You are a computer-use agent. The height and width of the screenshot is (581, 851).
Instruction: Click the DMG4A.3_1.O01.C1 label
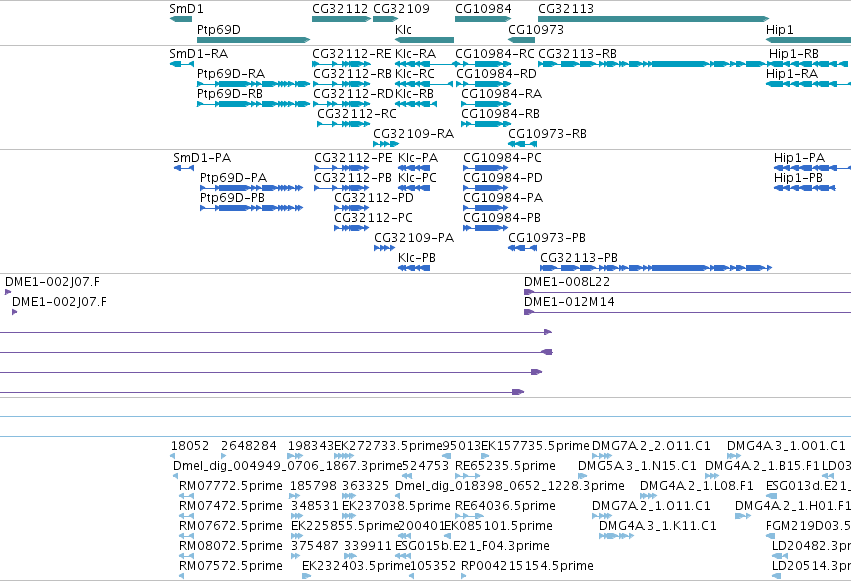pos(786,446)
